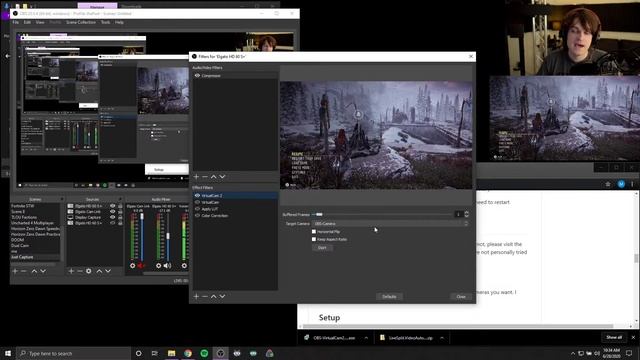Add a new scene in OBS Scenes panel
The image size is (640, 360).
(x=15, y=271)
